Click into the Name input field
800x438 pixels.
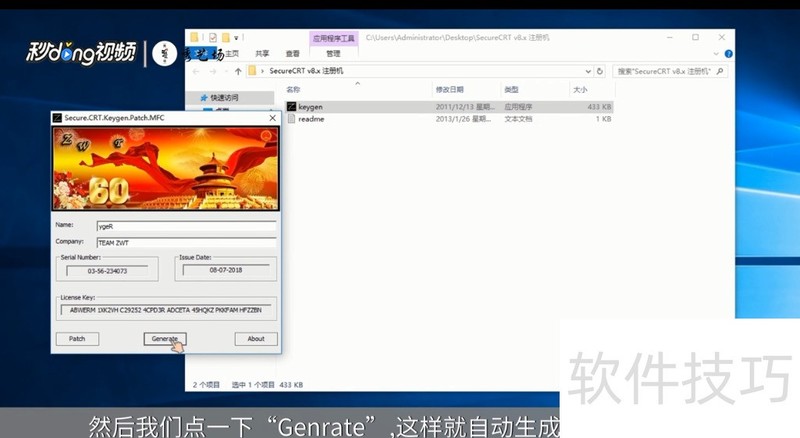[x=186, y=226]
